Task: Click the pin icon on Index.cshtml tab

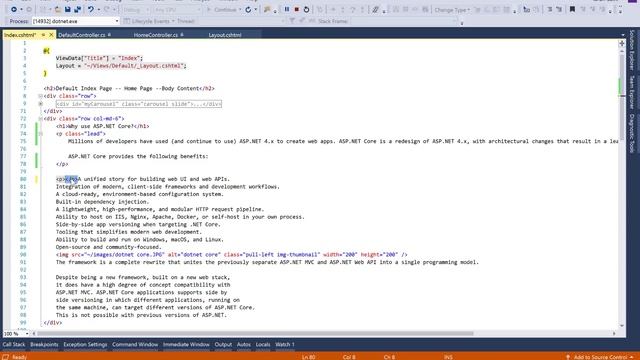Action: pyautogui.click(x=43, y=35)
